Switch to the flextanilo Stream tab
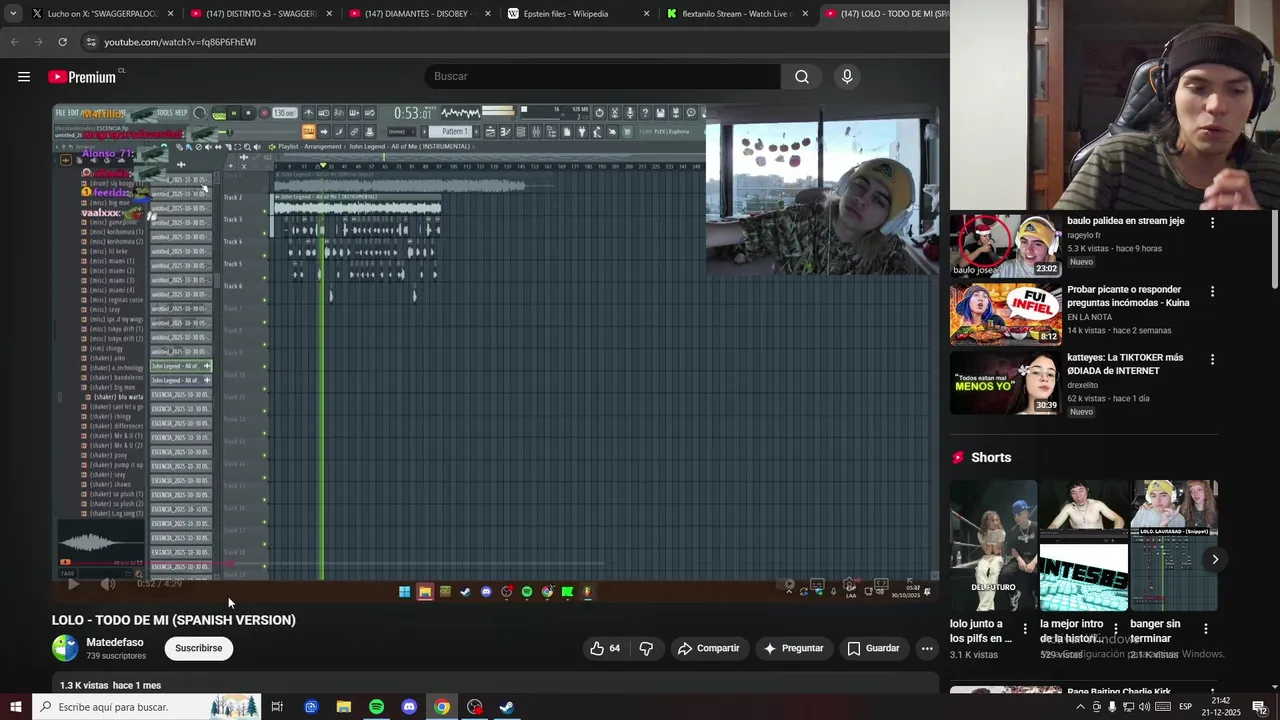This screenshot has width=1280, height=720. coord(737,14)
